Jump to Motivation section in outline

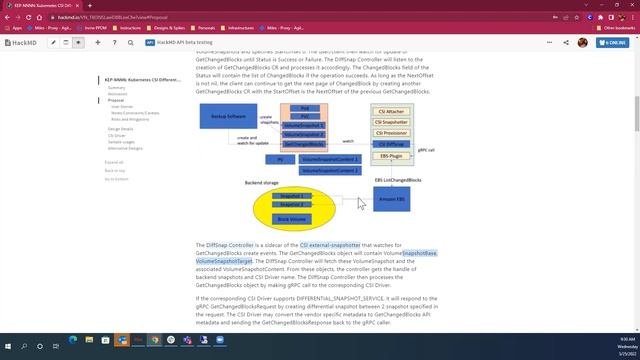click(x=117, y=94)
